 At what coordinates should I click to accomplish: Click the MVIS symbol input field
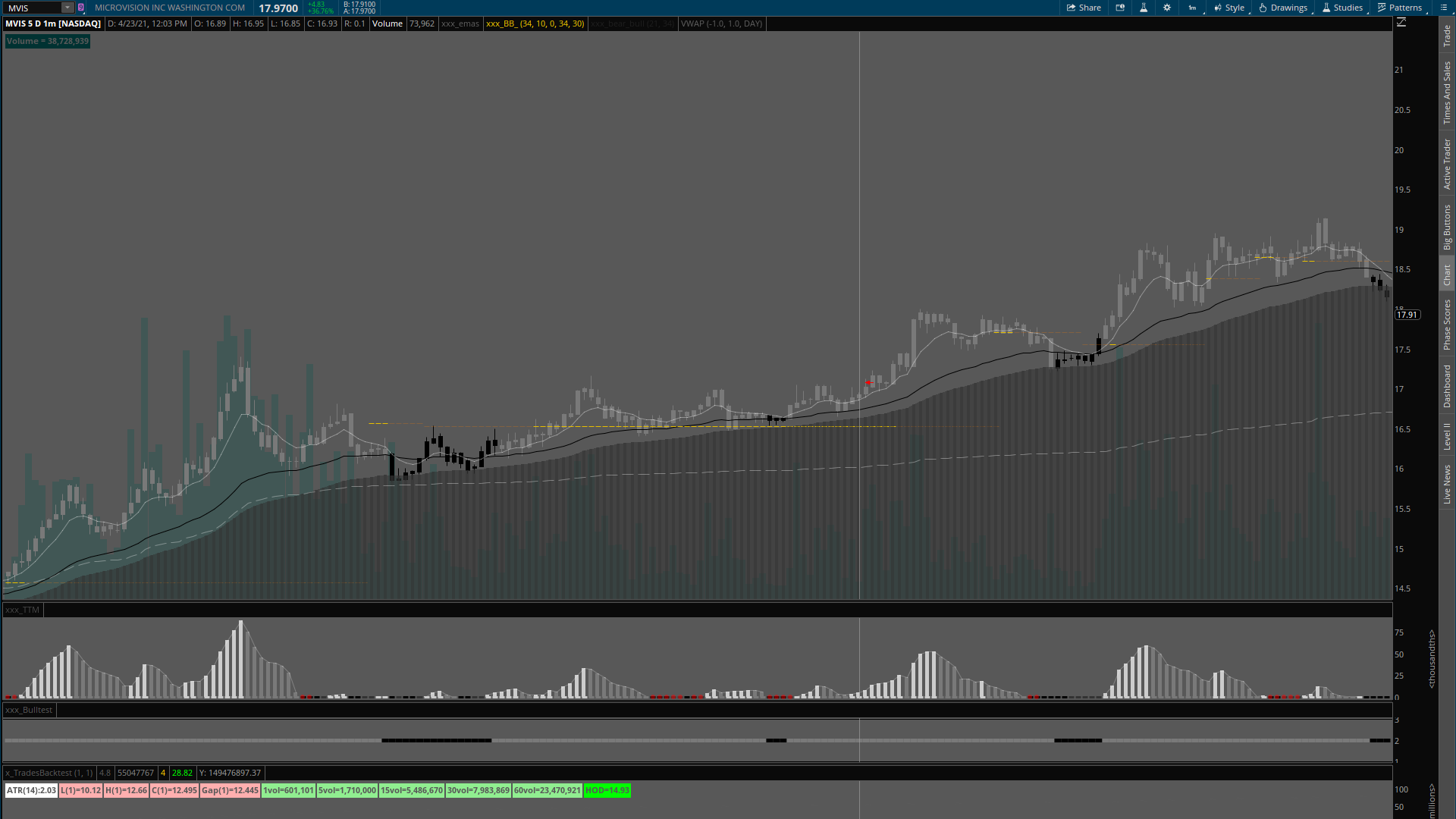[32, 8]
